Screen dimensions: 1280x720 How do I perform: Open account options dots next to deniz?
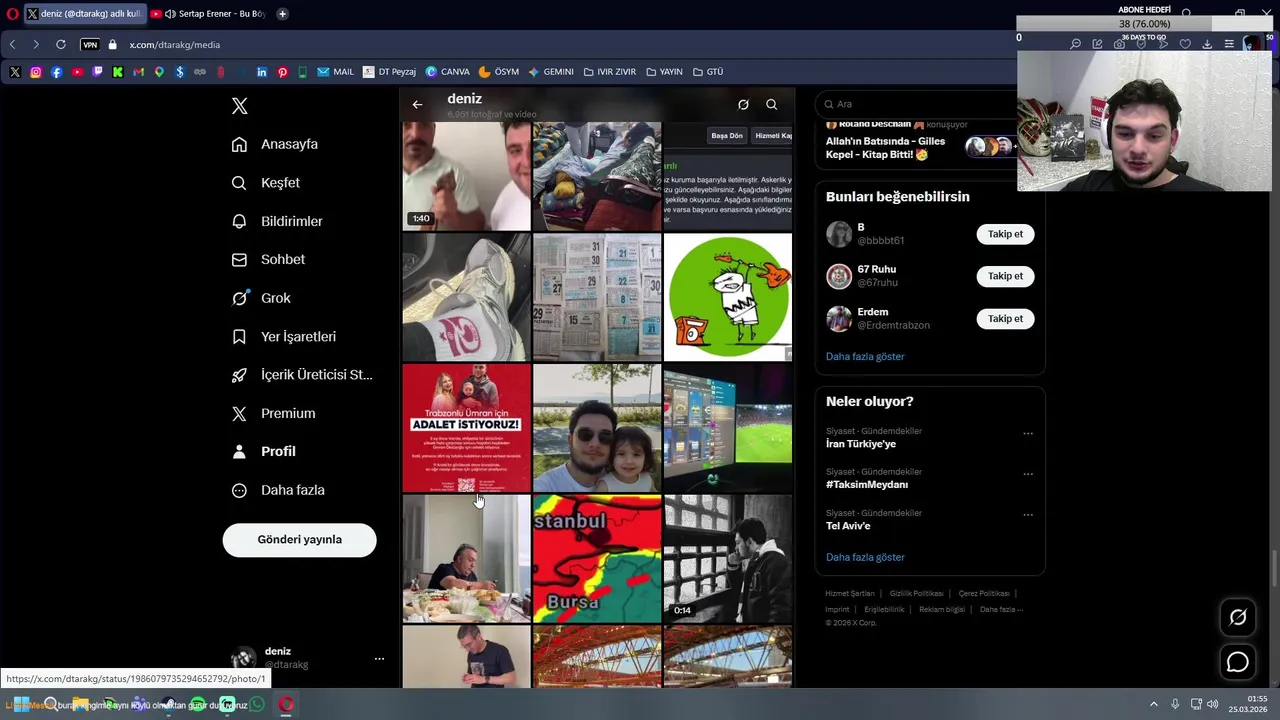click(x=379, y=659)
